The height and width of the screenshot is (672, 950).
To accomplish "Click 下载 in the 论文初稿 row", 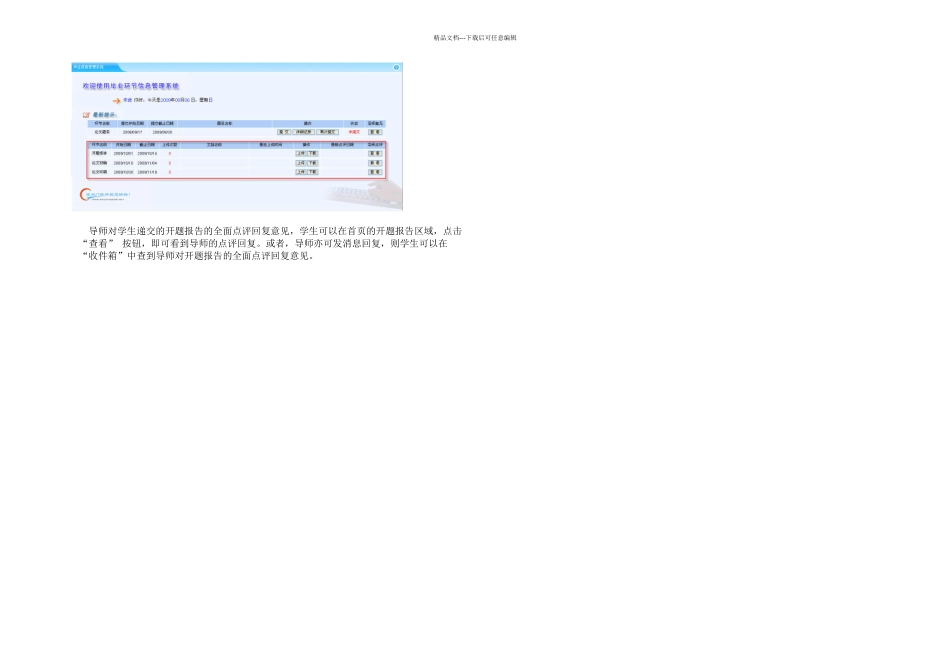I will coord(312,163).
